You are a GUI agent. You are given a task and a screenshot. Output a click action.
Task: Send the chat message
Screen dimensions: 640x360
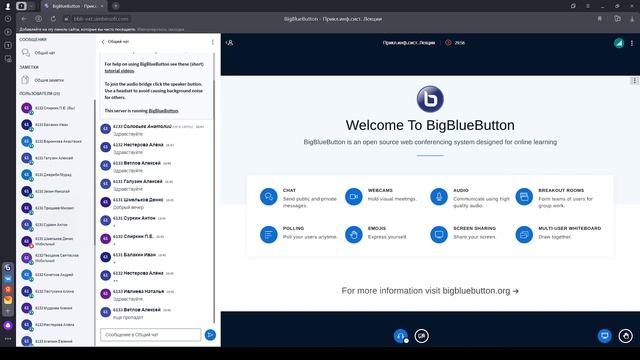click(210, 335)
